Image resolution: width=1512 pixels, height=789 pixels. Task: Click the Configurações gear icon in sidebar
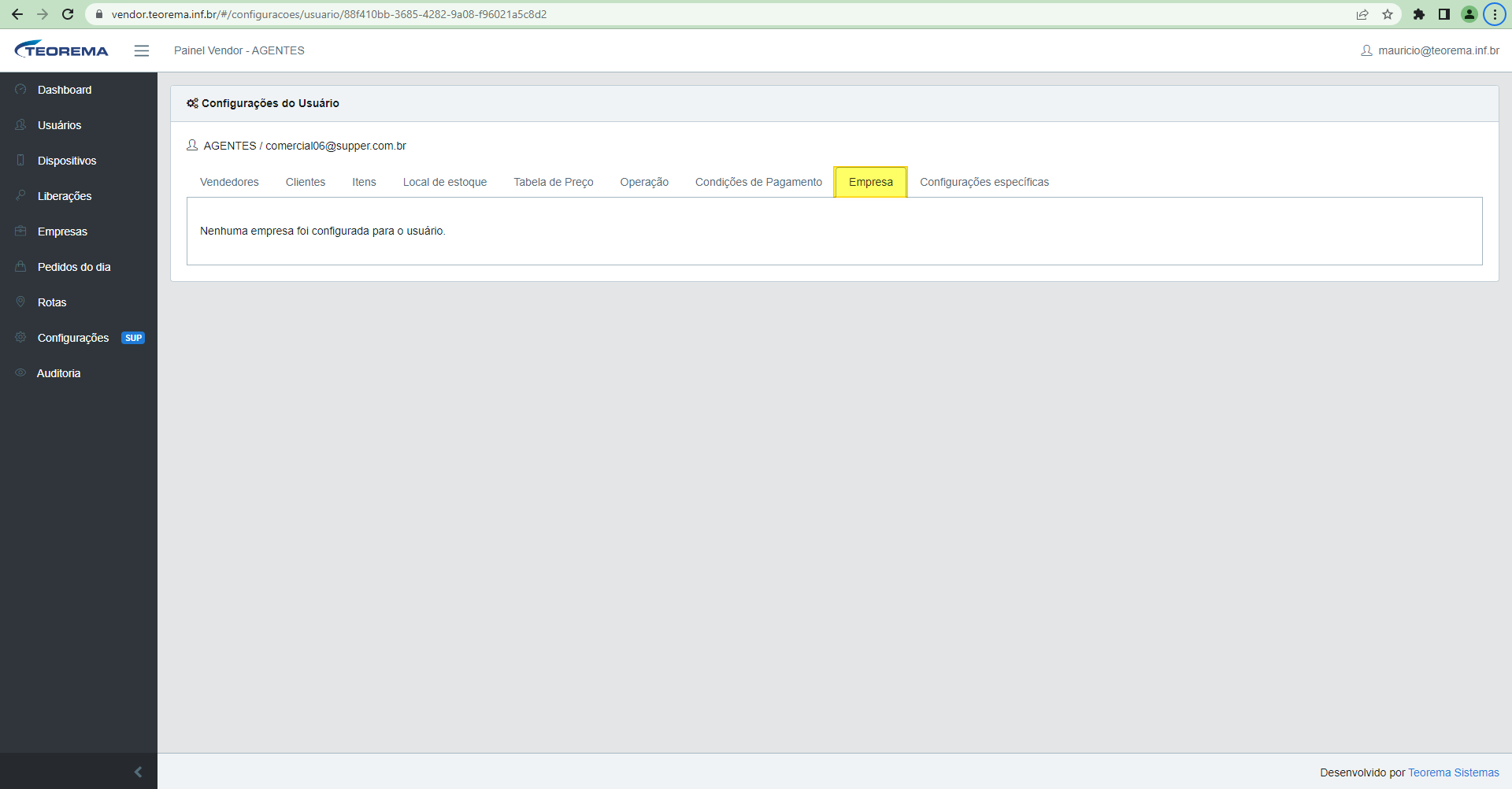(20, 337)
